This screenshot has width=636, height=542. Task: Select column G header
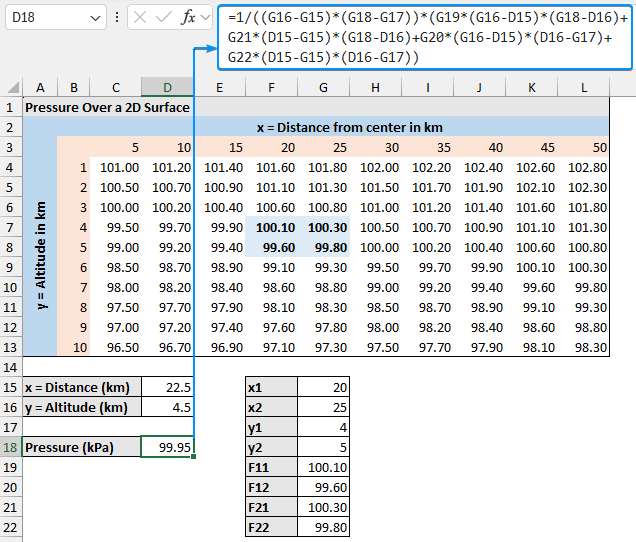tap(323, 87)
